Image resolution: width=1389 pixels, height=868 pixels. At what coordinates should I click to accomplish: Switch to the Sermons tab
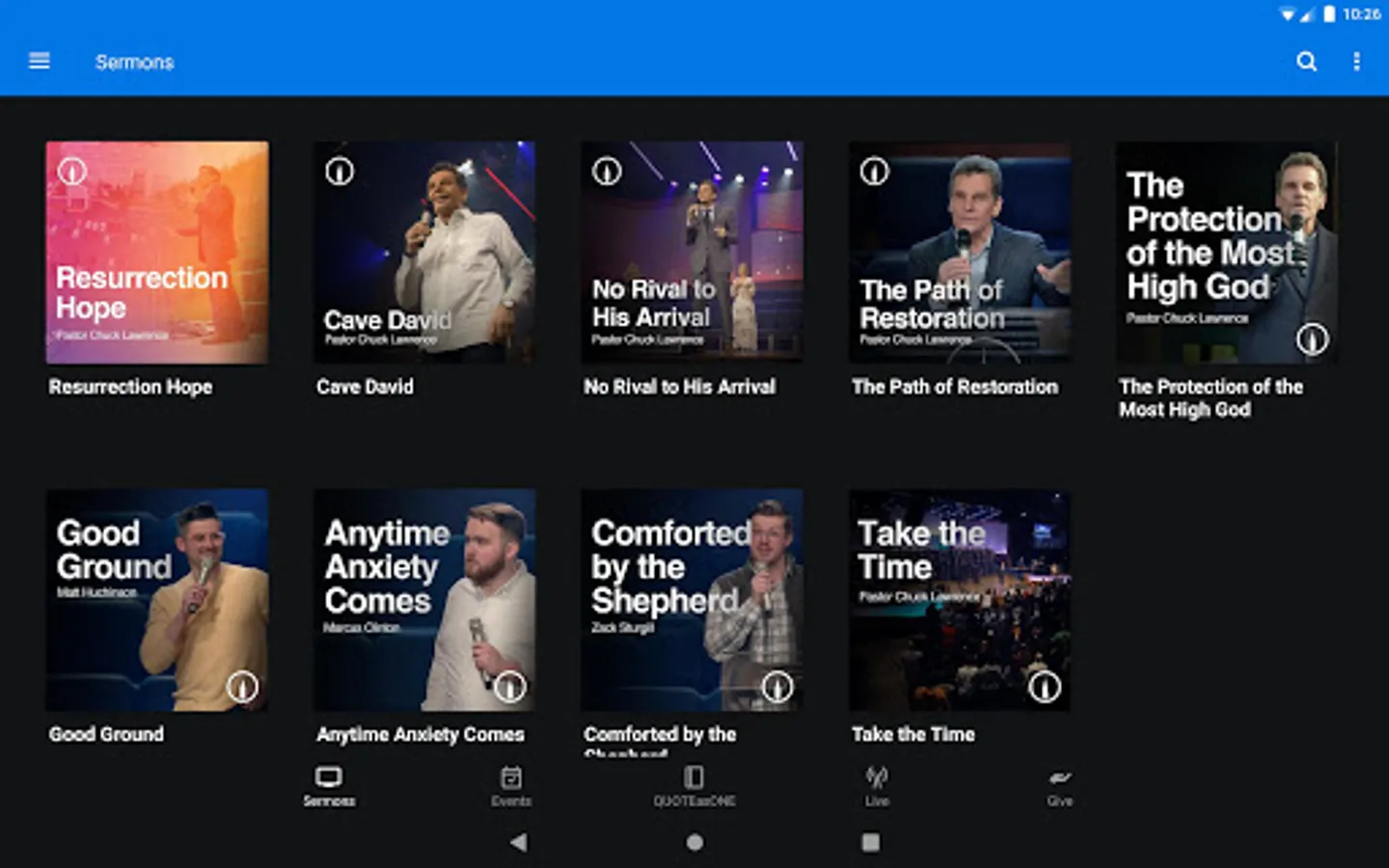coord(329,786)
